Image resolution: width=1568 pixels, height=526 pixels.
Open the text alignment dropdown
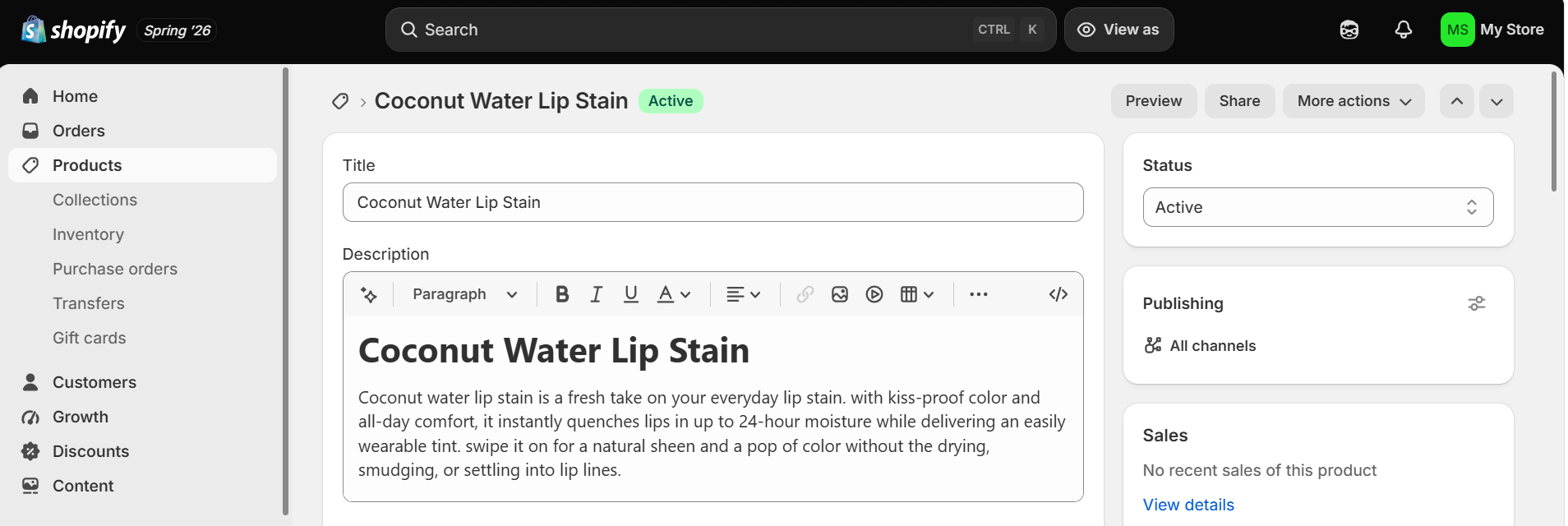744,294
